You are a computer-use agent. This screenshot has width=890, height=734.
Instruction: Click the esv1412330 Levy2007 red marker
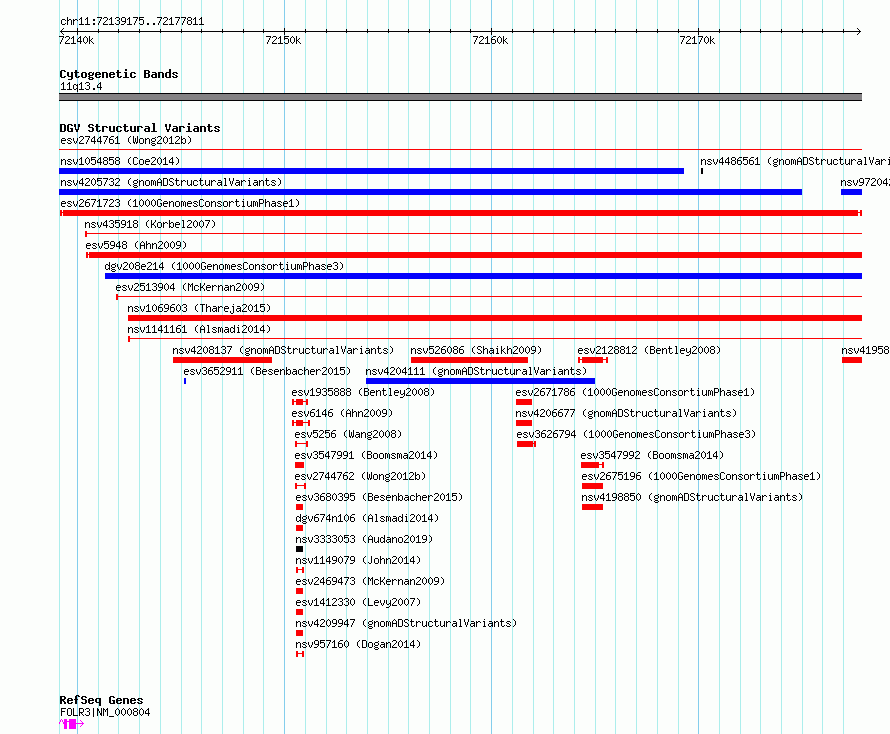click(x=300, y=612)
